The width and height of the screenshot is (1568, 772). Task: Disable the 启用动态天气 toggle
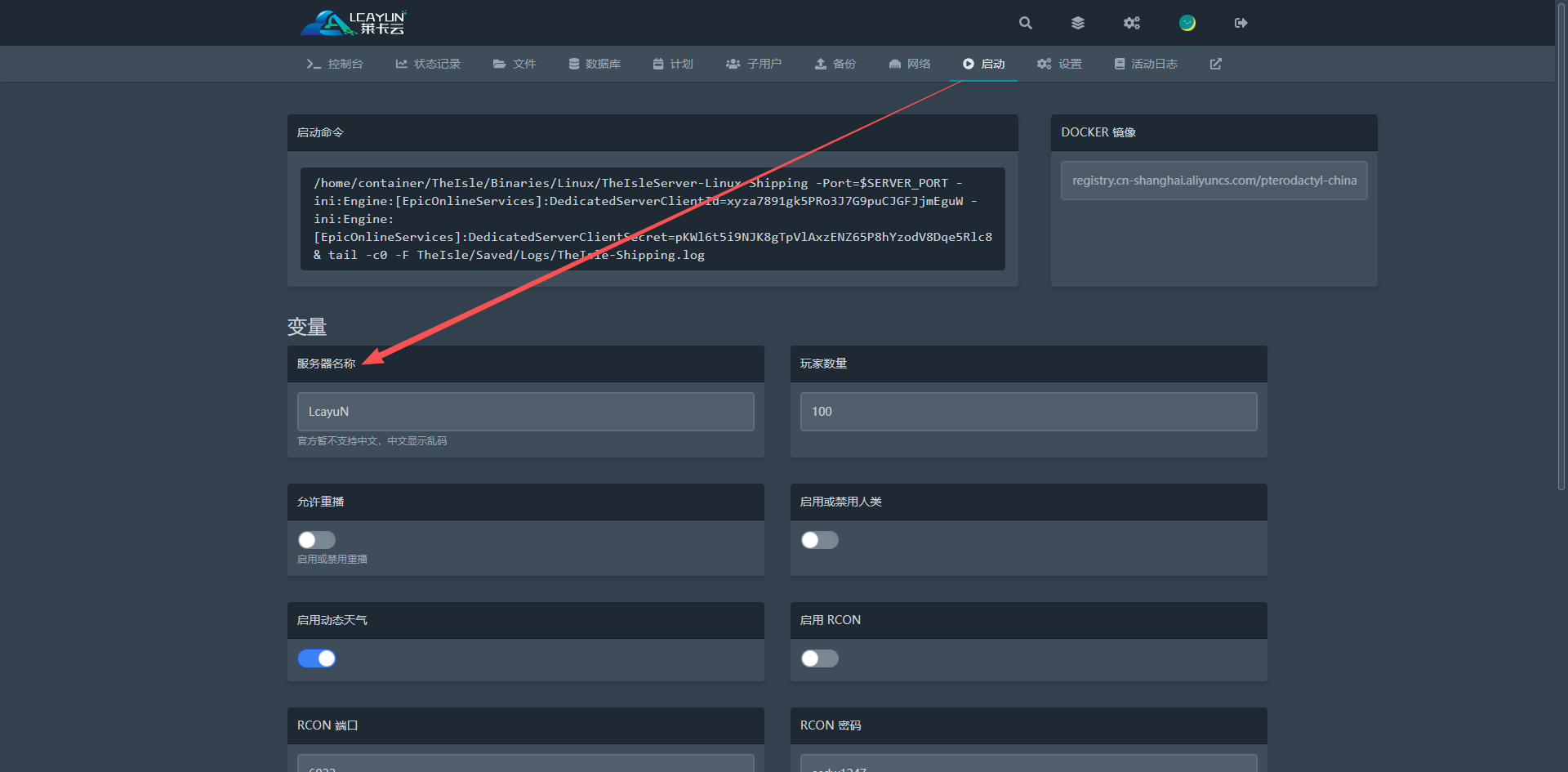click(317, 658)
